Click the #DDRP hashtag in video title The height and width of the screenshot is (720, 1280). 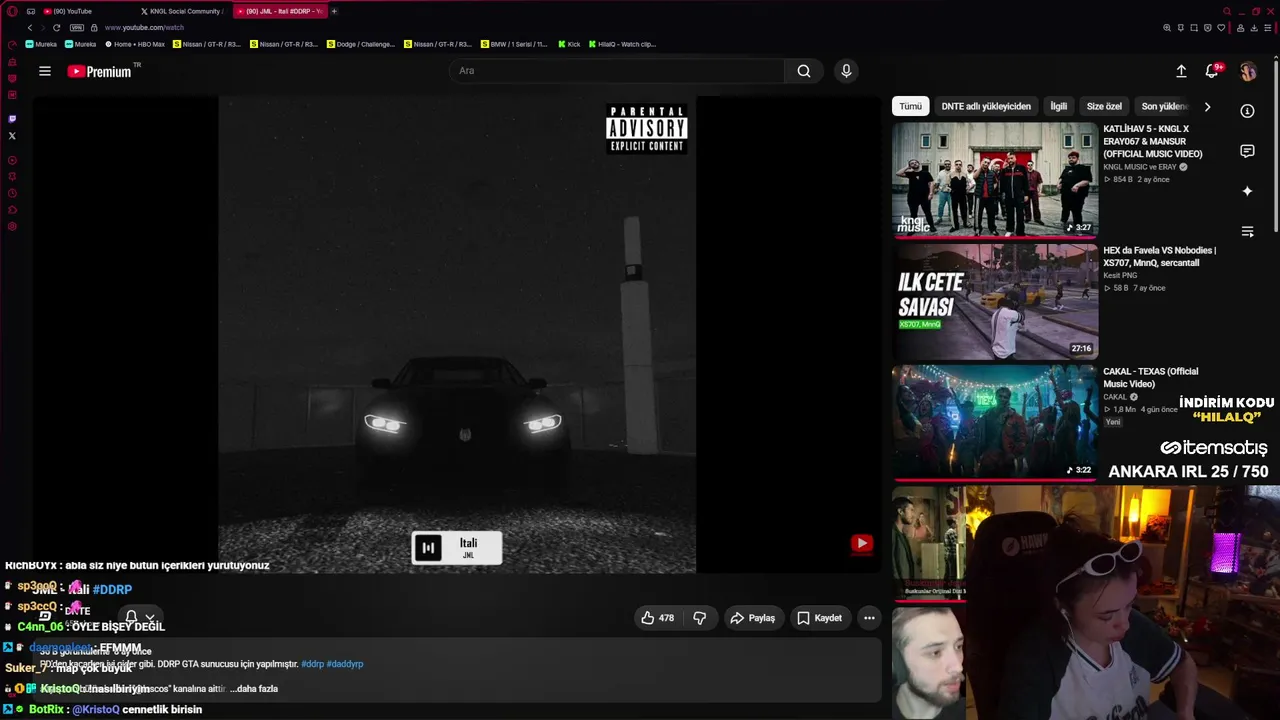pyautogui.click(x=112, y=590)
